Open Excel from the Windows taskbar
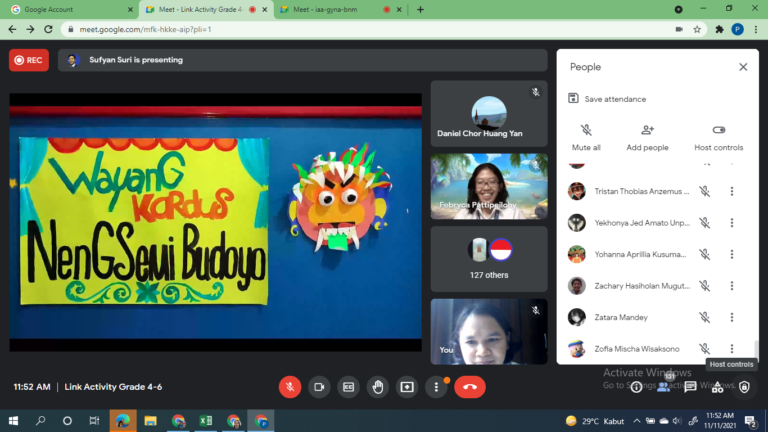The height and width of the screenshot is (432, 768). tap(206, 421)
